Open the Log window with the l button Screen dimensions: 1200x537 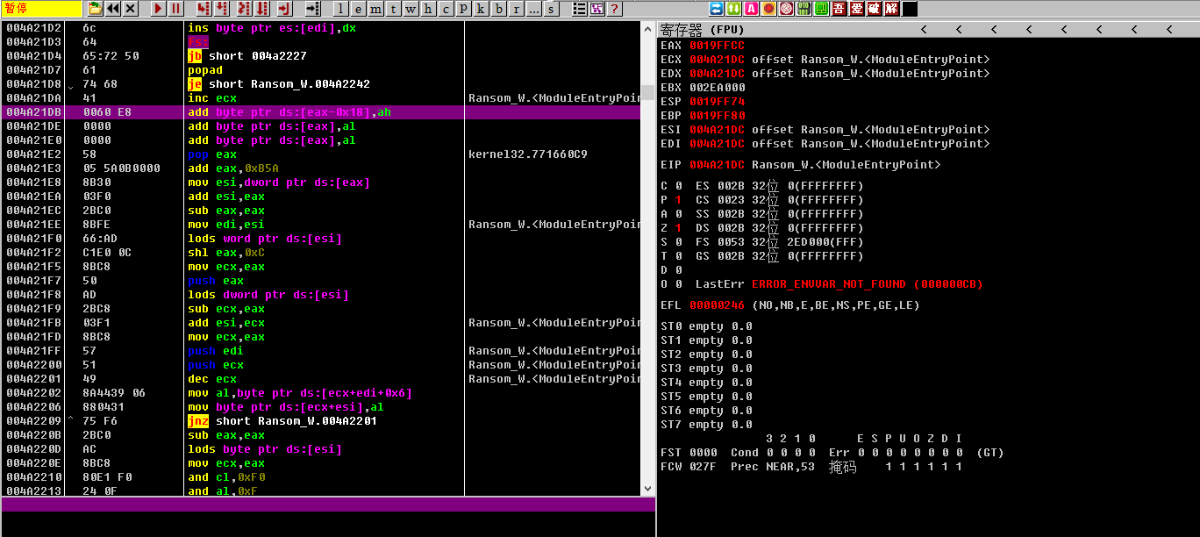[340, 9]
